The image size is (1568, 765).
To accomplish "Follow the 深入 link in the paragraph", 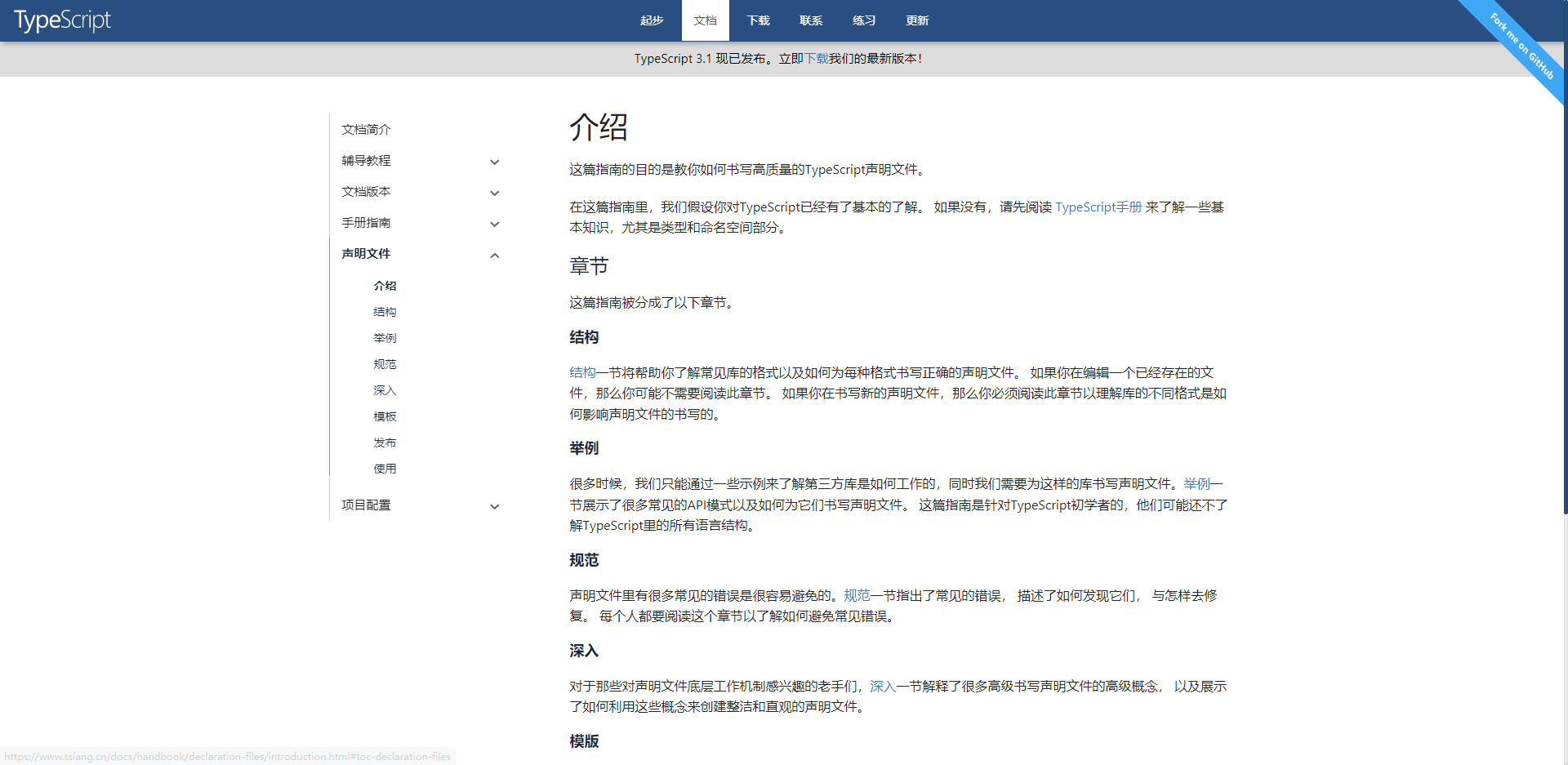I will point(883,687).
